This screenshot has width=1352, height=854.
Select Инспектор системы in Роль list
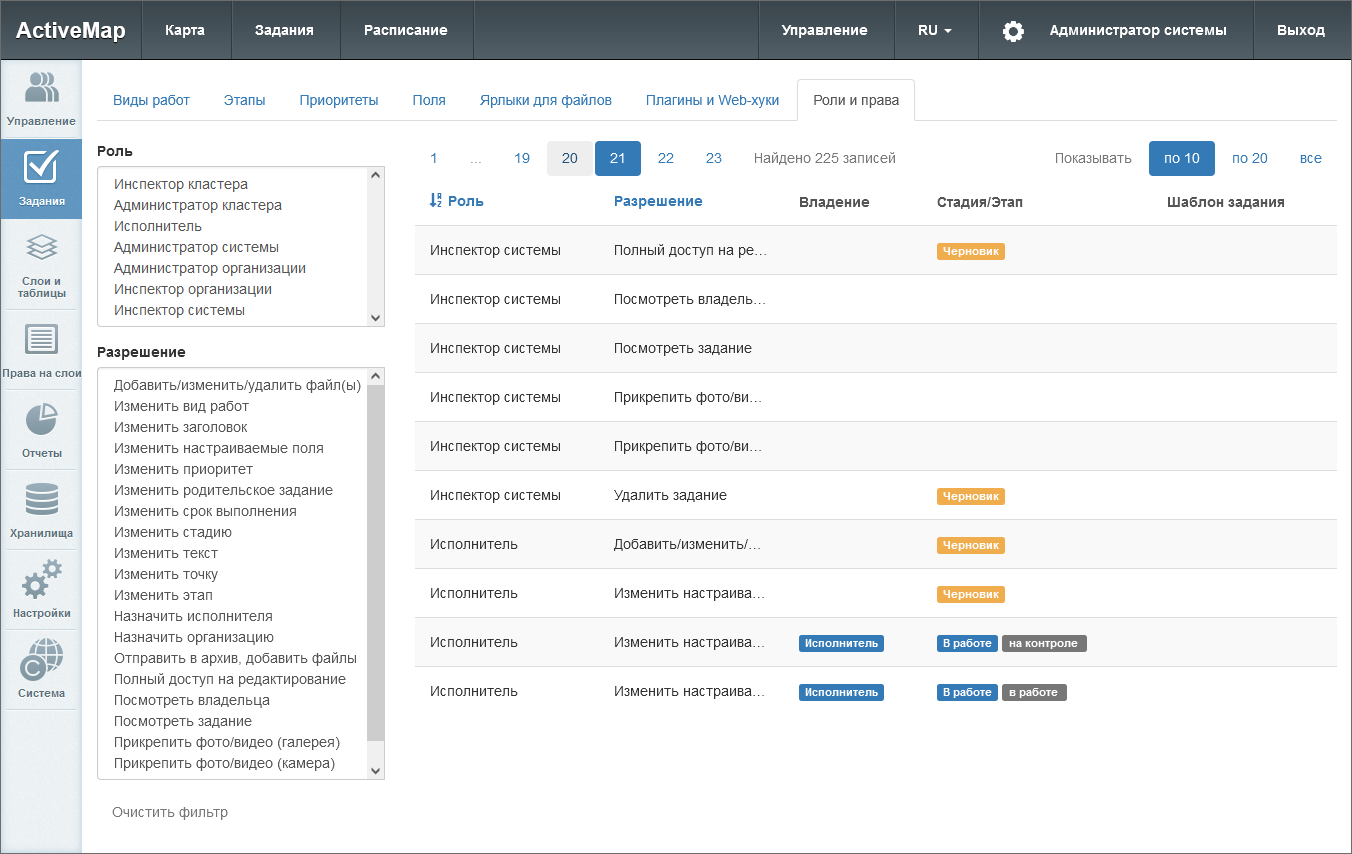tap(179, 310)
